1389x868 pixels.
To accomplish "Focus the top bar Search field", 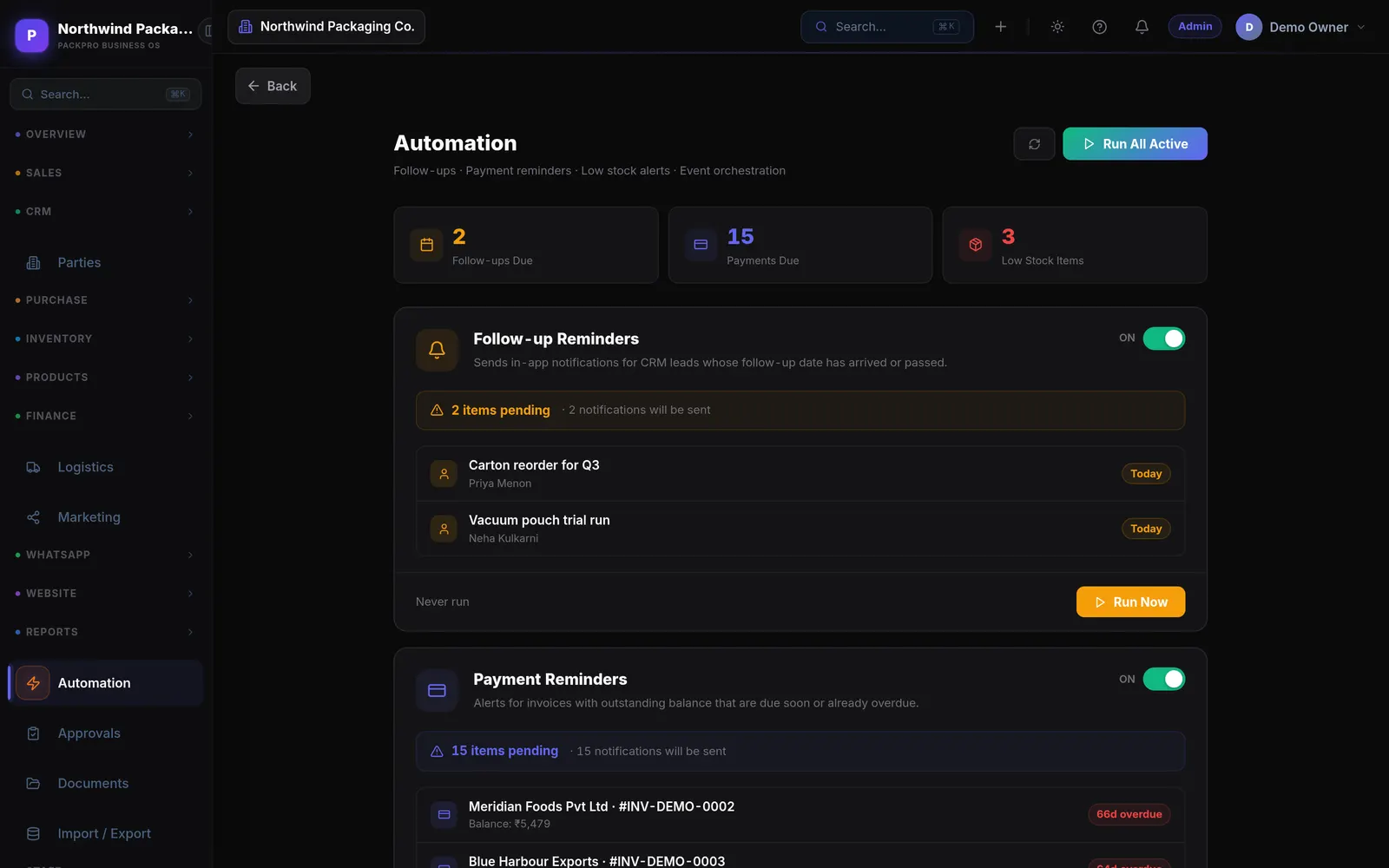I will click(x=886, y=27).
